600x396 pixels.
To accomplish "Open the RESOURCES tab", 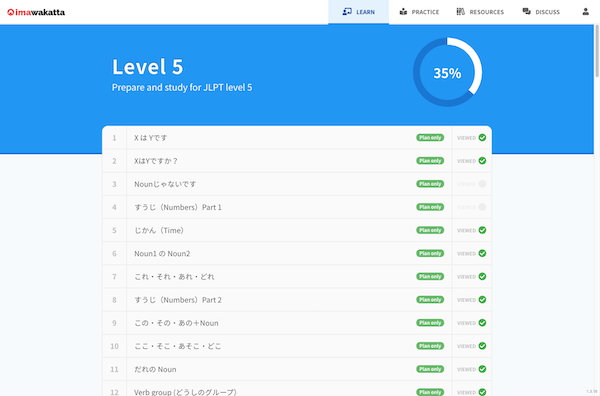I will [480, 12].
